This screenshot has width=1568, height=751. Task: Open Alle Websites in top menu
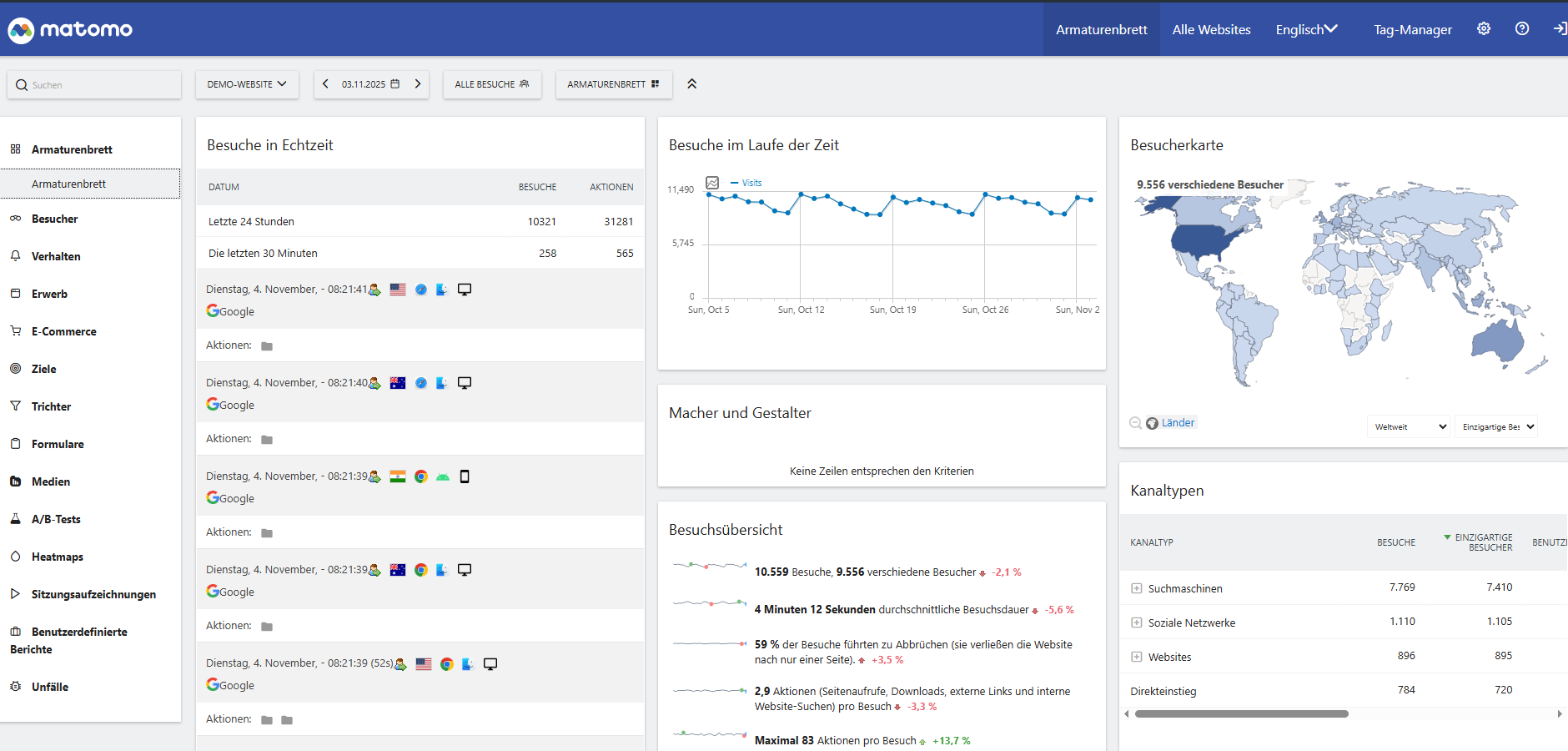[x=1211, y=29]
